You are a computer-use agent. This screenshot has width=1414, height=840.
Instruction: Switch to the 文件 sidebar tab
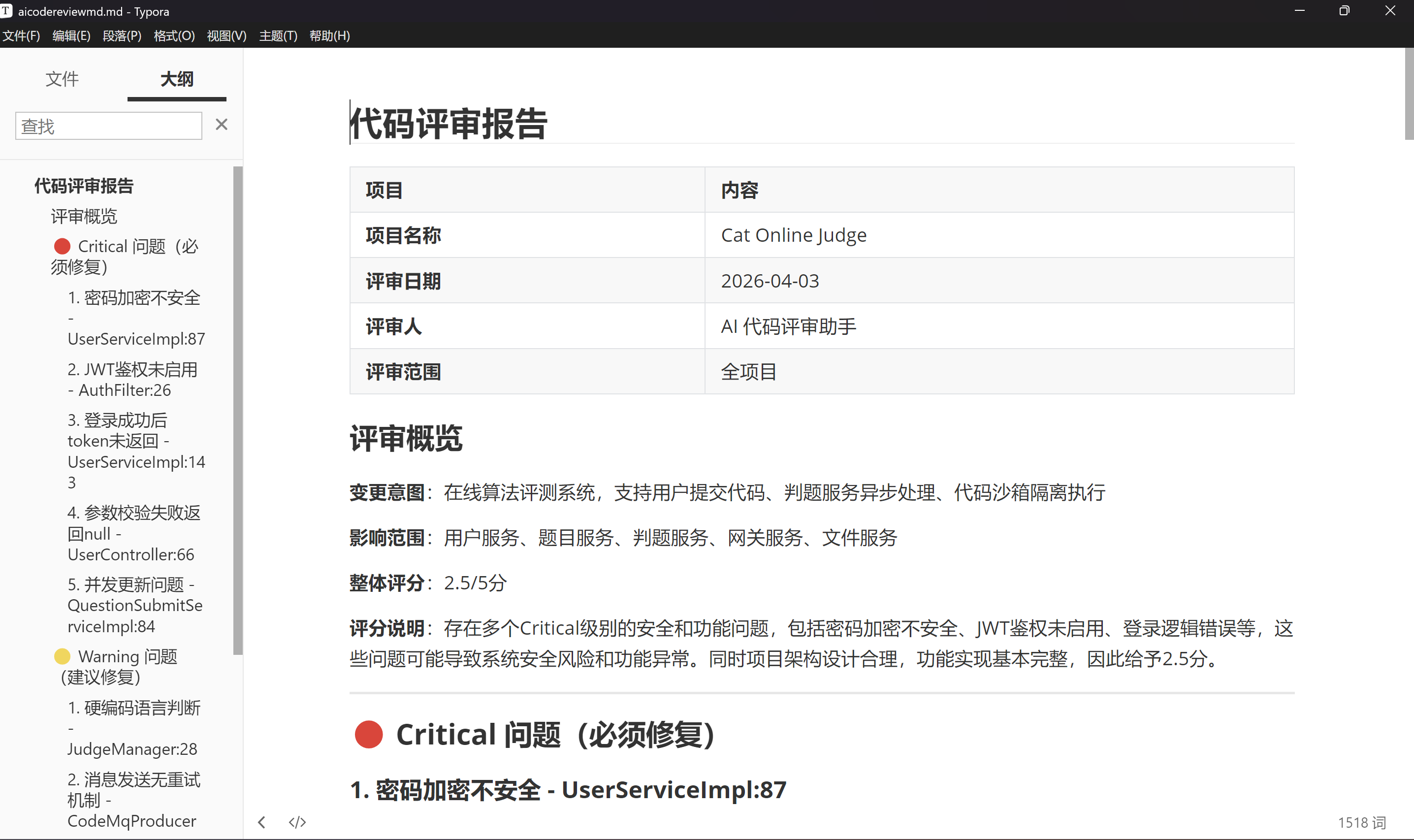62,79
